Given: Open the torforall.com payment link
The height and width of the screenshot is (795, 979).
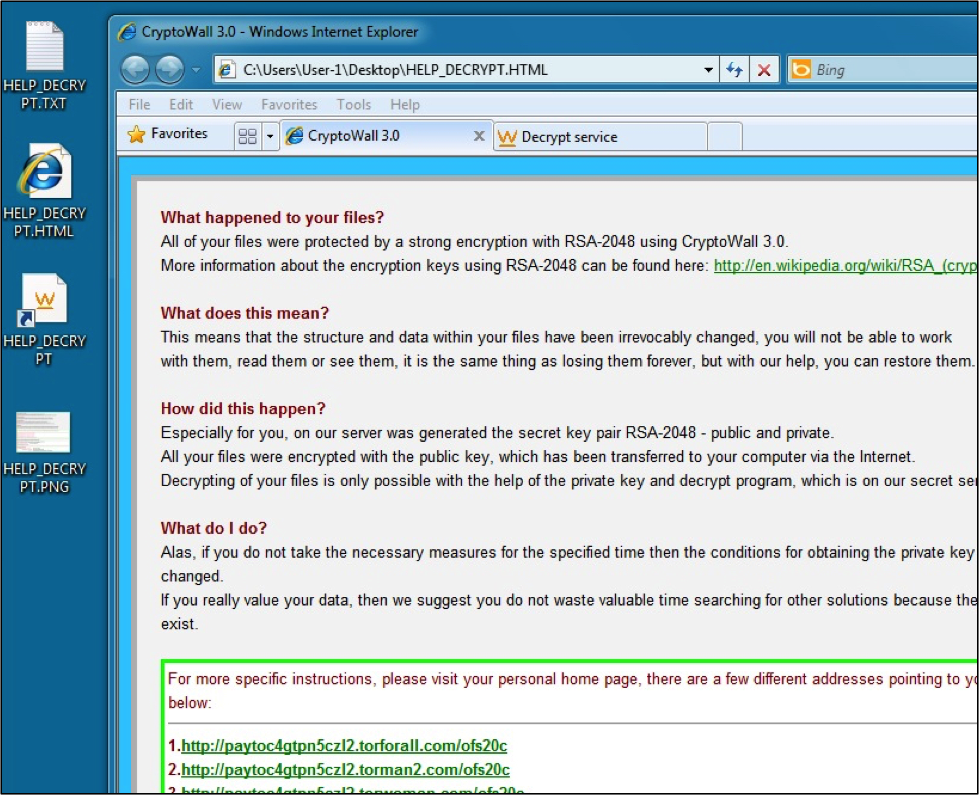Looking at the screenshot, I should click(x=343, y=746).
